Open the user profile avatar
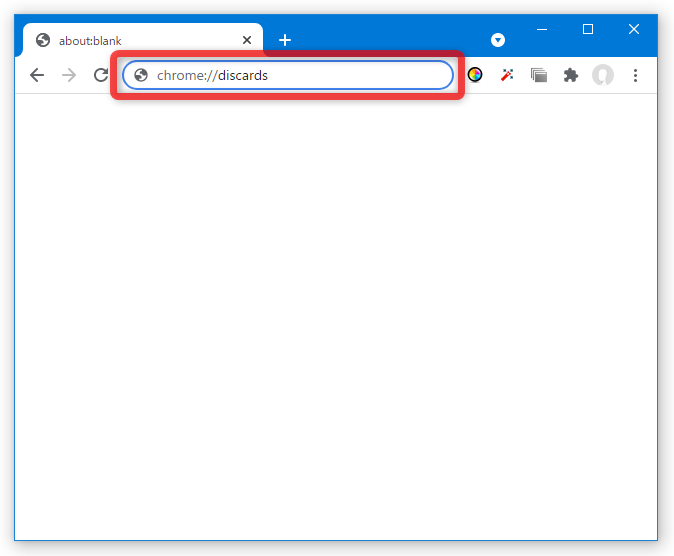 point(603,75)
